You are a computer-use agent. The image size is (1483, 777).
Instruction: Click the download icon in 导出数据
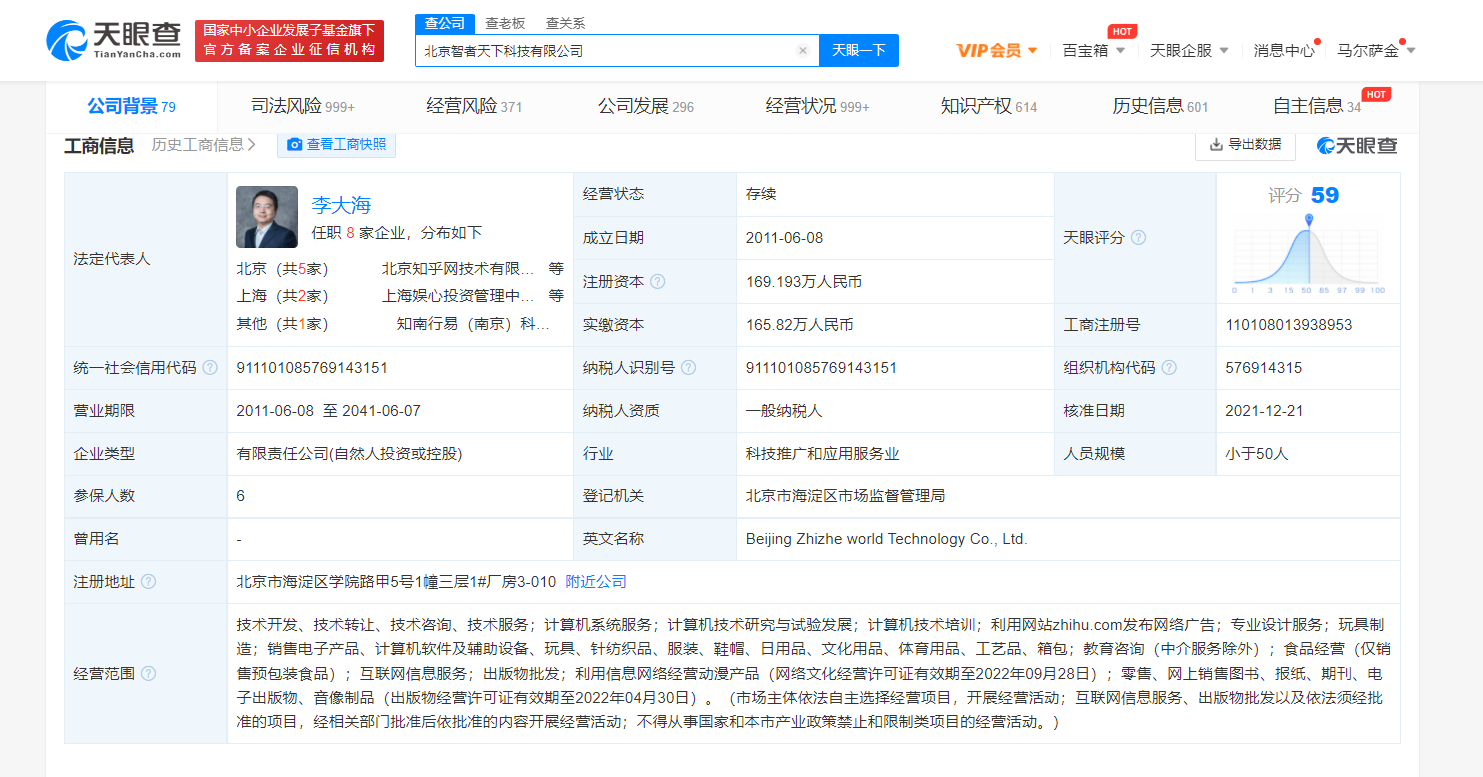click(x=1216, y=144)
